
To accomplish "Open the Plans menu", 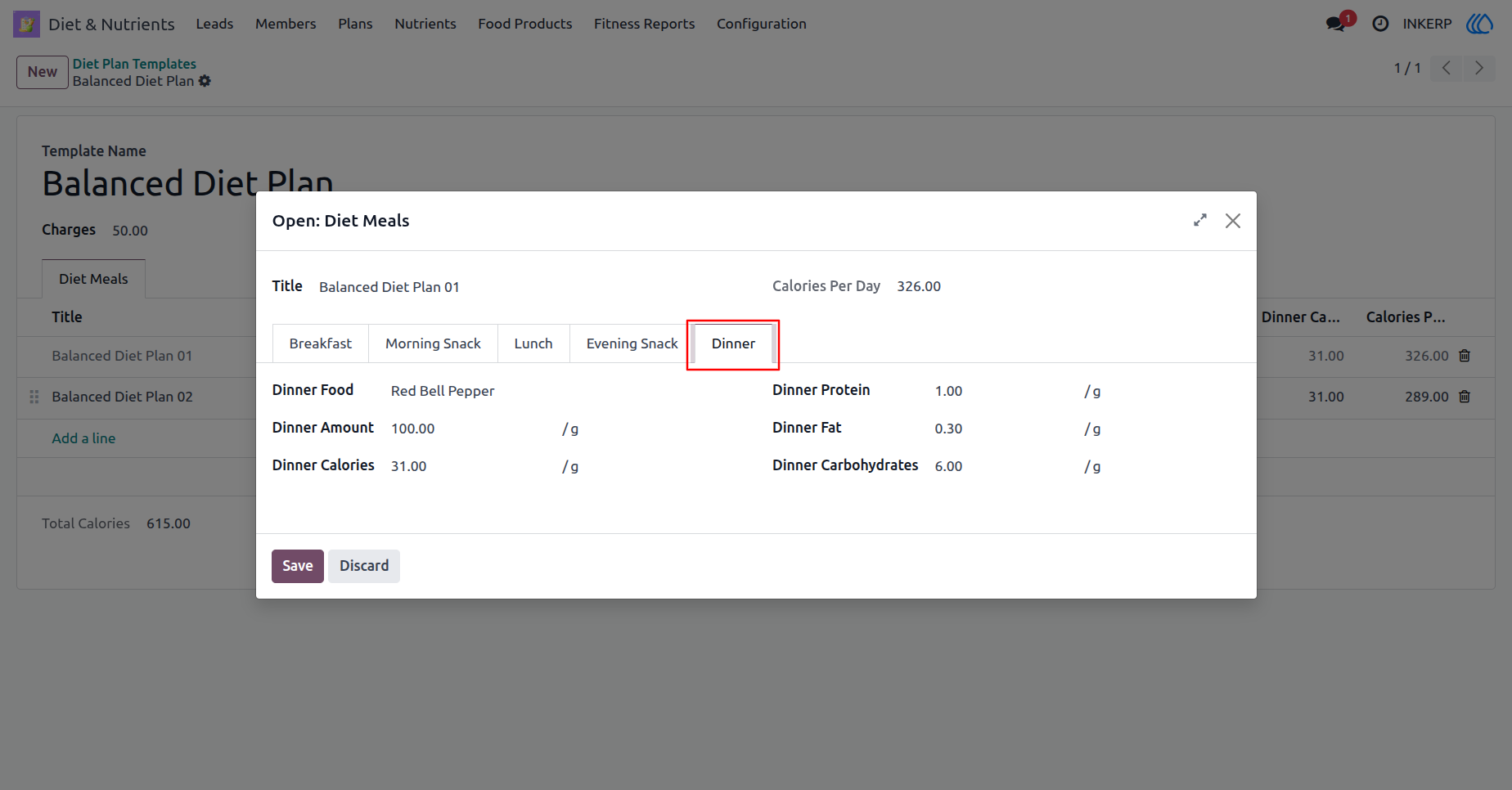I will [355, 24].
